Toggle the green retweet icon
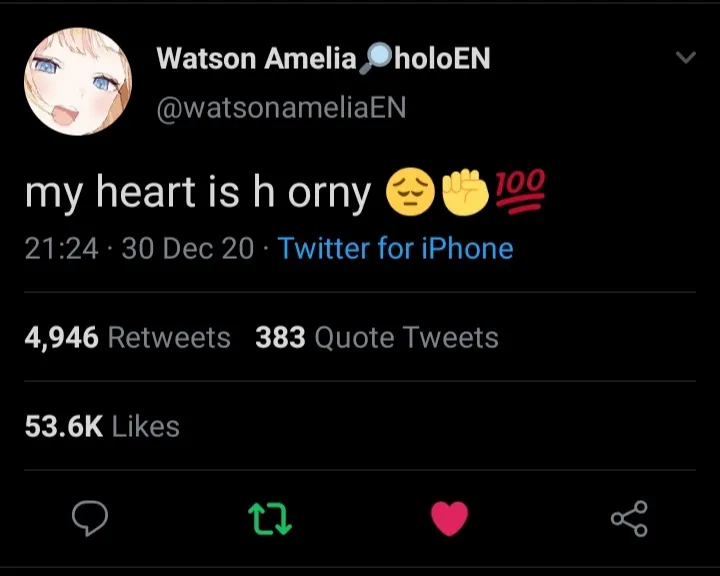Viewport: 720px width, 576px height. [x=270, y=519]
